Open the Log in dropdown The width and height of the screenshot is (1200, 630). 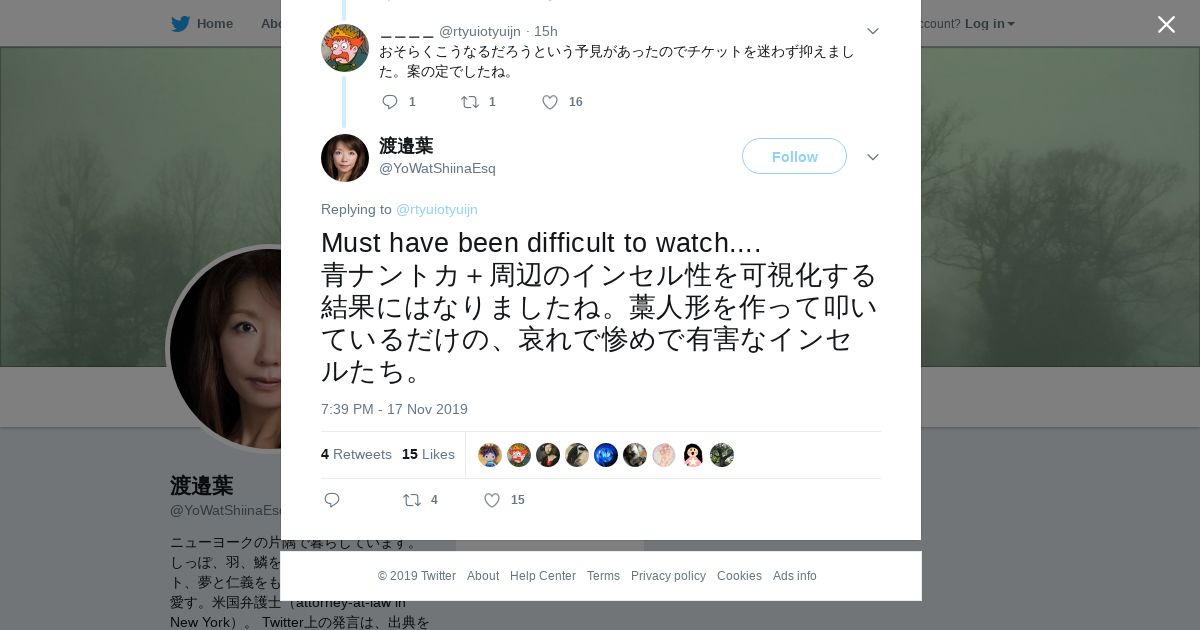[989, 24]
